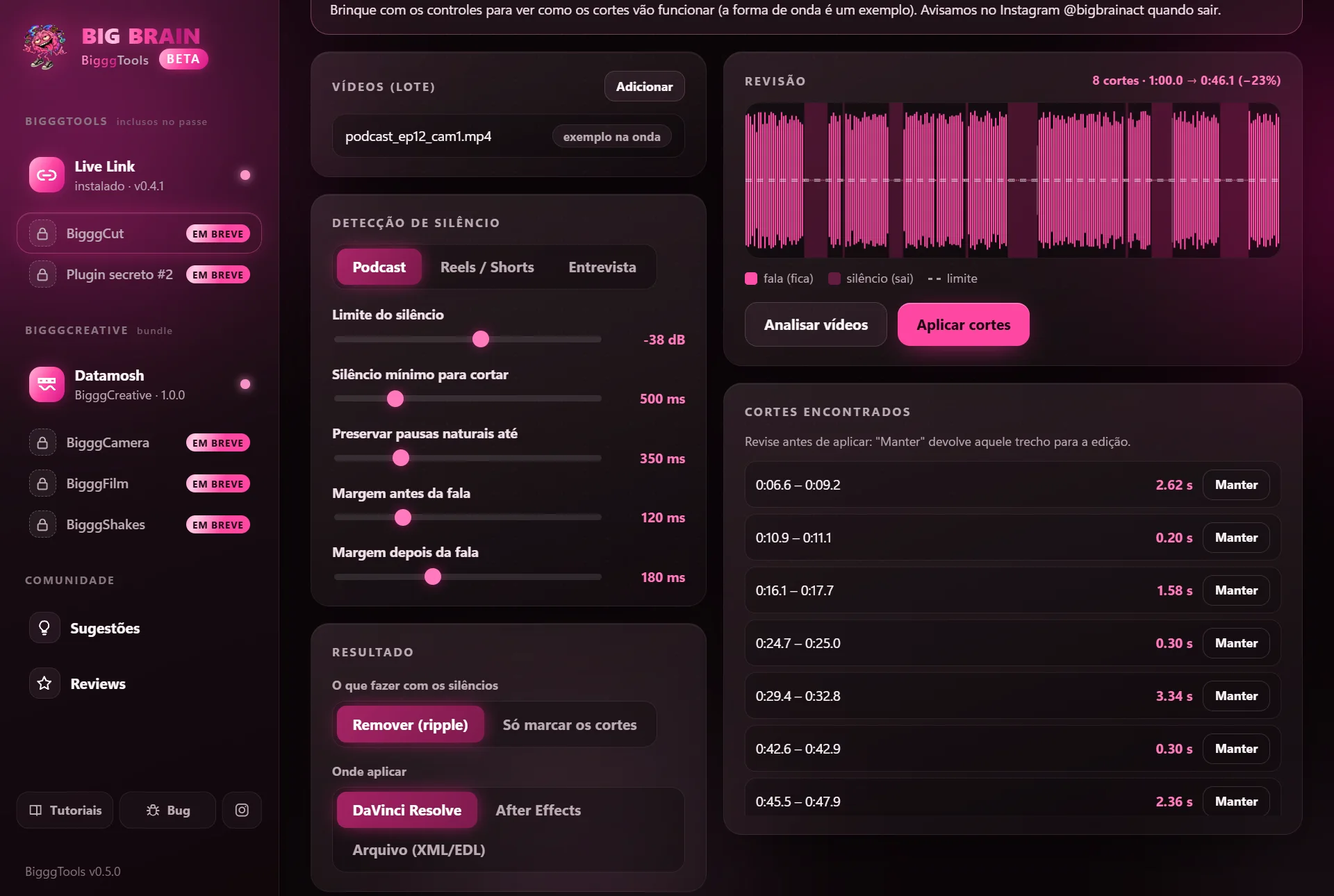Image resolution: width=1334 pixels, height=896 pixels.
Task: Click the -38 dB threshold value
Action: click(664, 340)
